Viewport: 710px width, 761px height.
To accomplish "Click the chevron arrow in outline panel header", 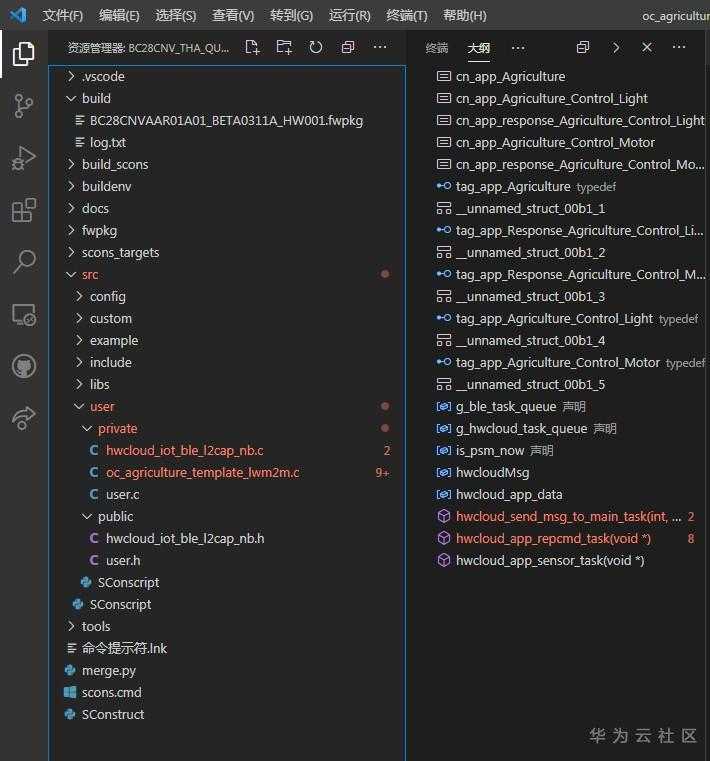I will 616,47.
